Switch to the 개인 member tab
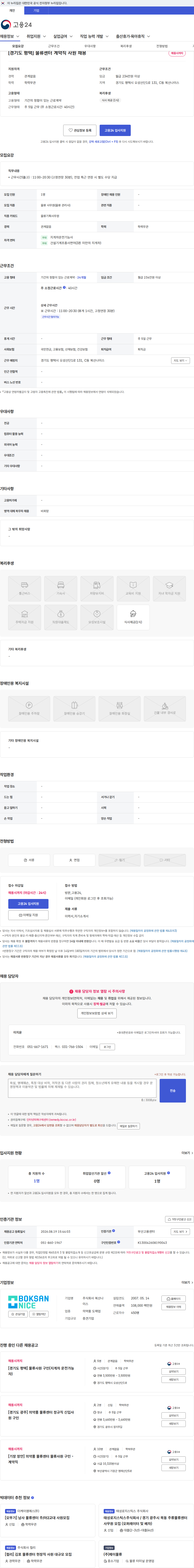The image size is (194, 1568). pyautogui.click(x=12, y=10)
